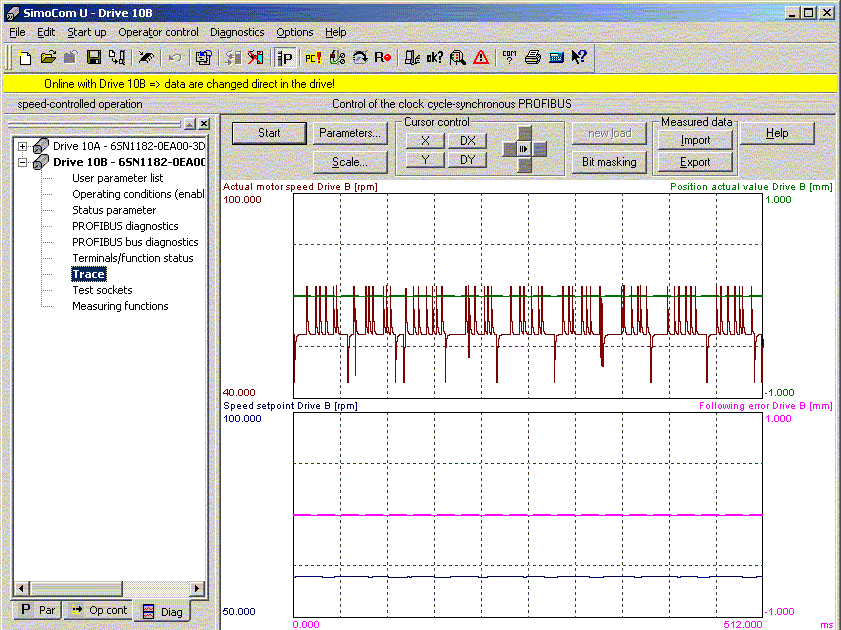
Task: Click the up cursor control arrow
Action: point(525,134)
